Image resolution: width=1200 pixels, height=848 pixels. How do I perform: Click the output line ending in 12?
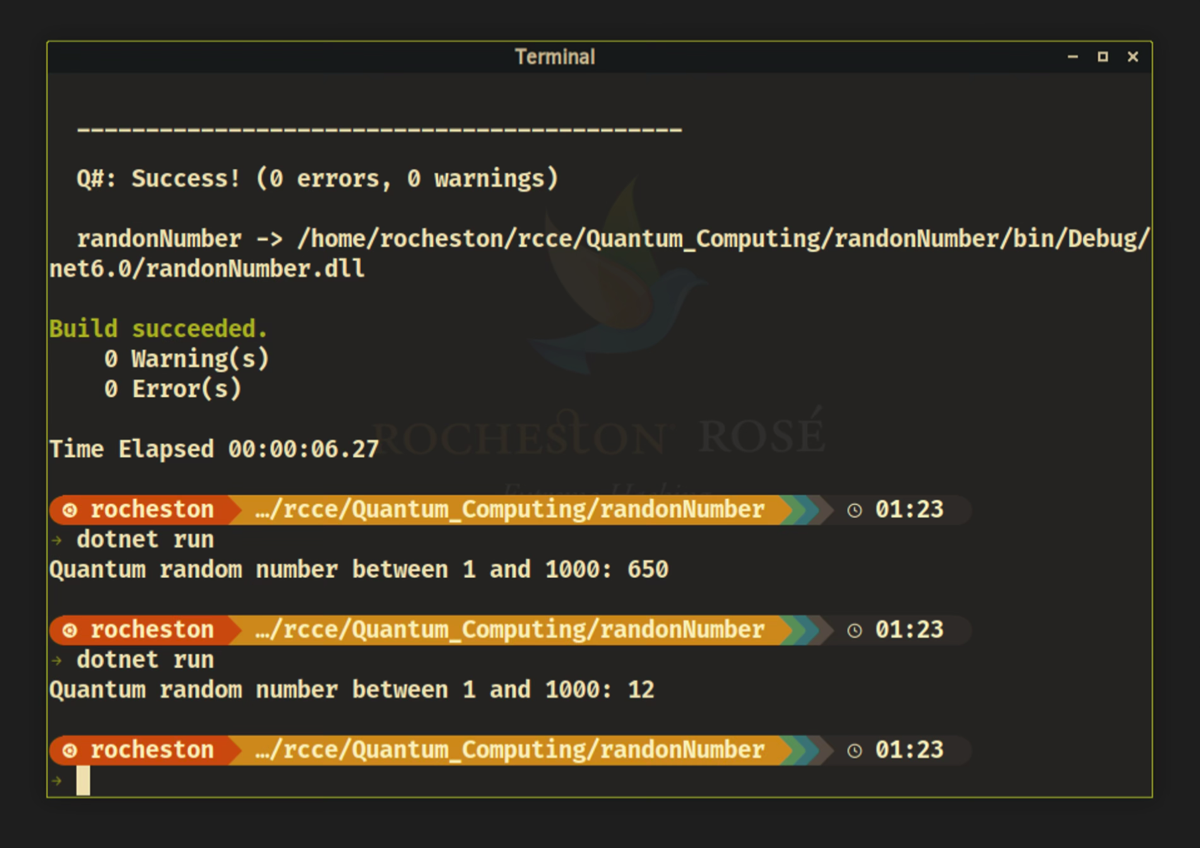click(x=351, y=690)
